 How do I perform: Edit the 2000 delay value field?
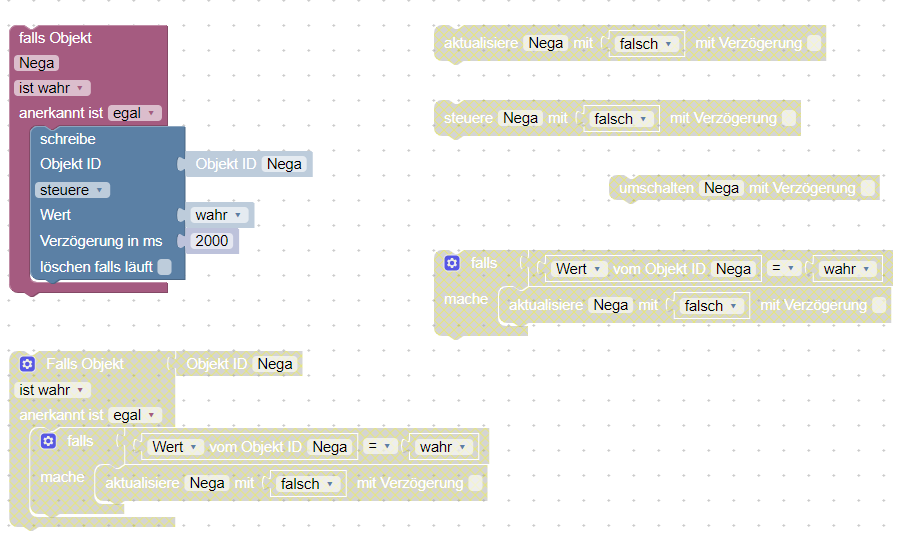212,241
